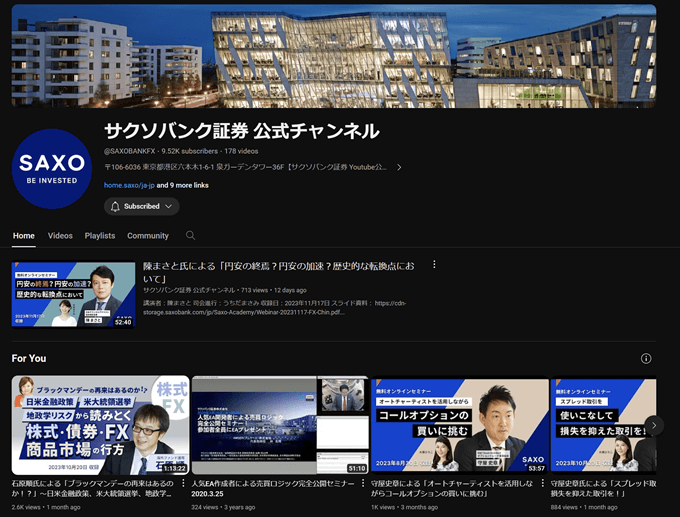This screenshot has width=680, height=517.
Task: Click the 'For You' section heading
Action: tap(29, 358)
